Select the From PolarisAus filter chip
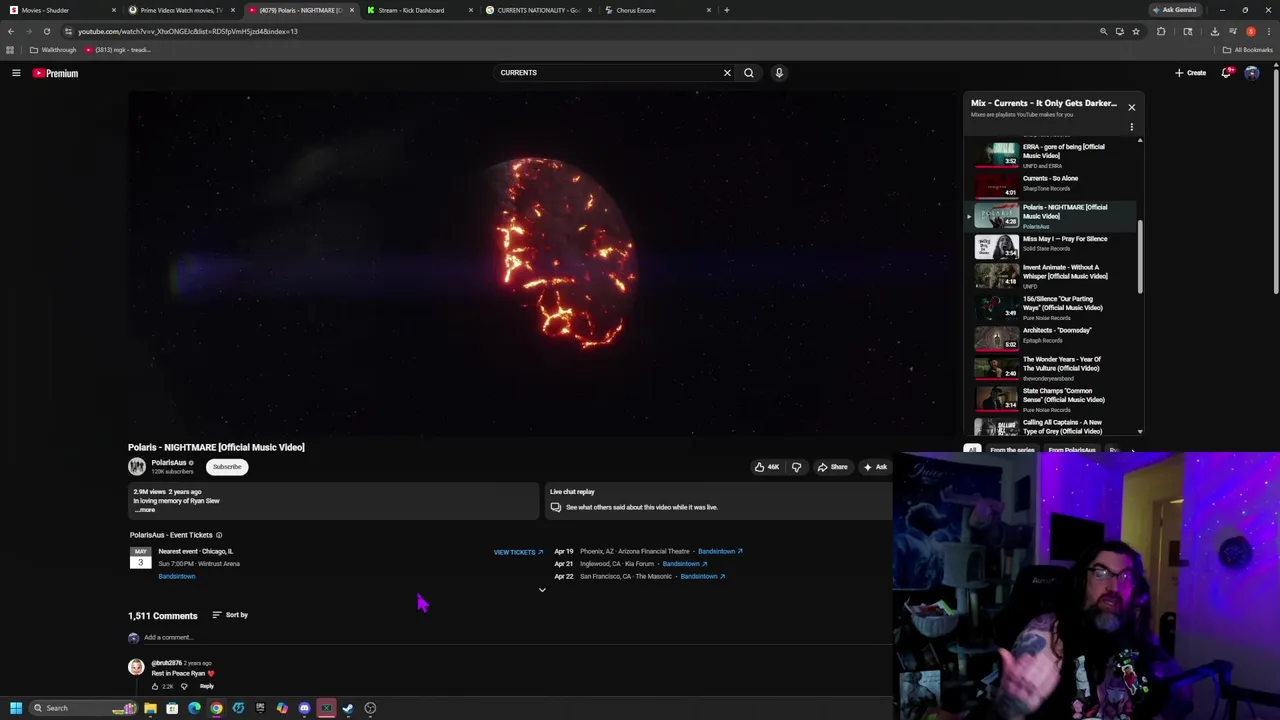The height and width of the screenshot is (720, 1280). coord(1072,451)
